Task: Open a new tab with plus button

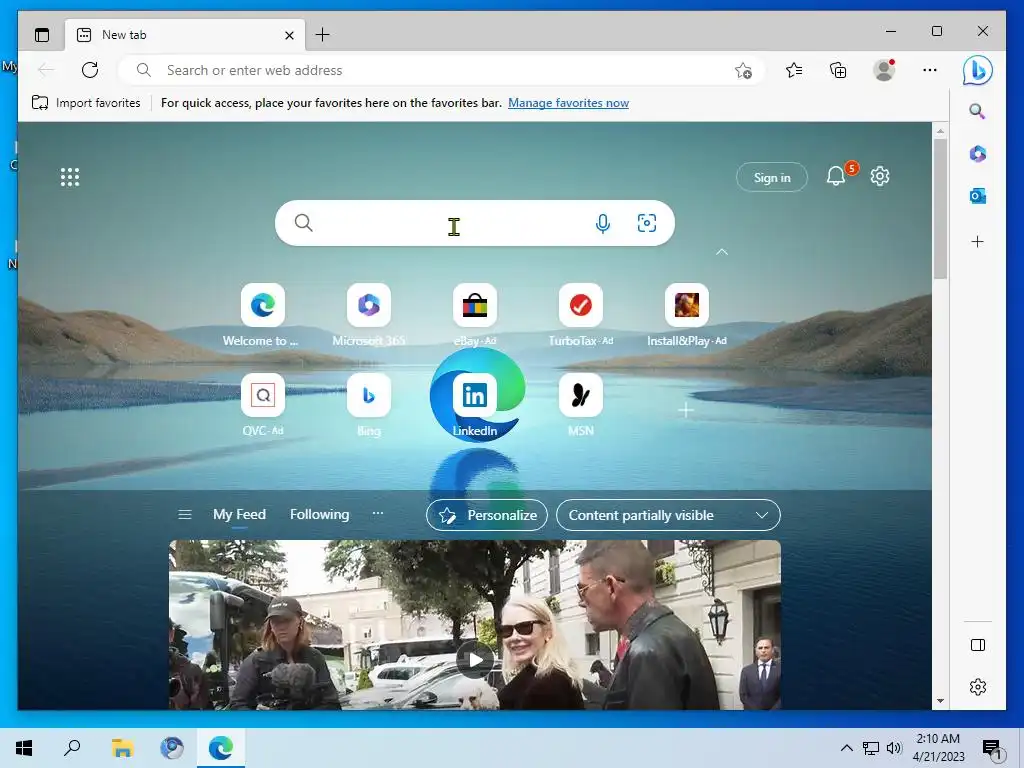Action: (323, 35)
